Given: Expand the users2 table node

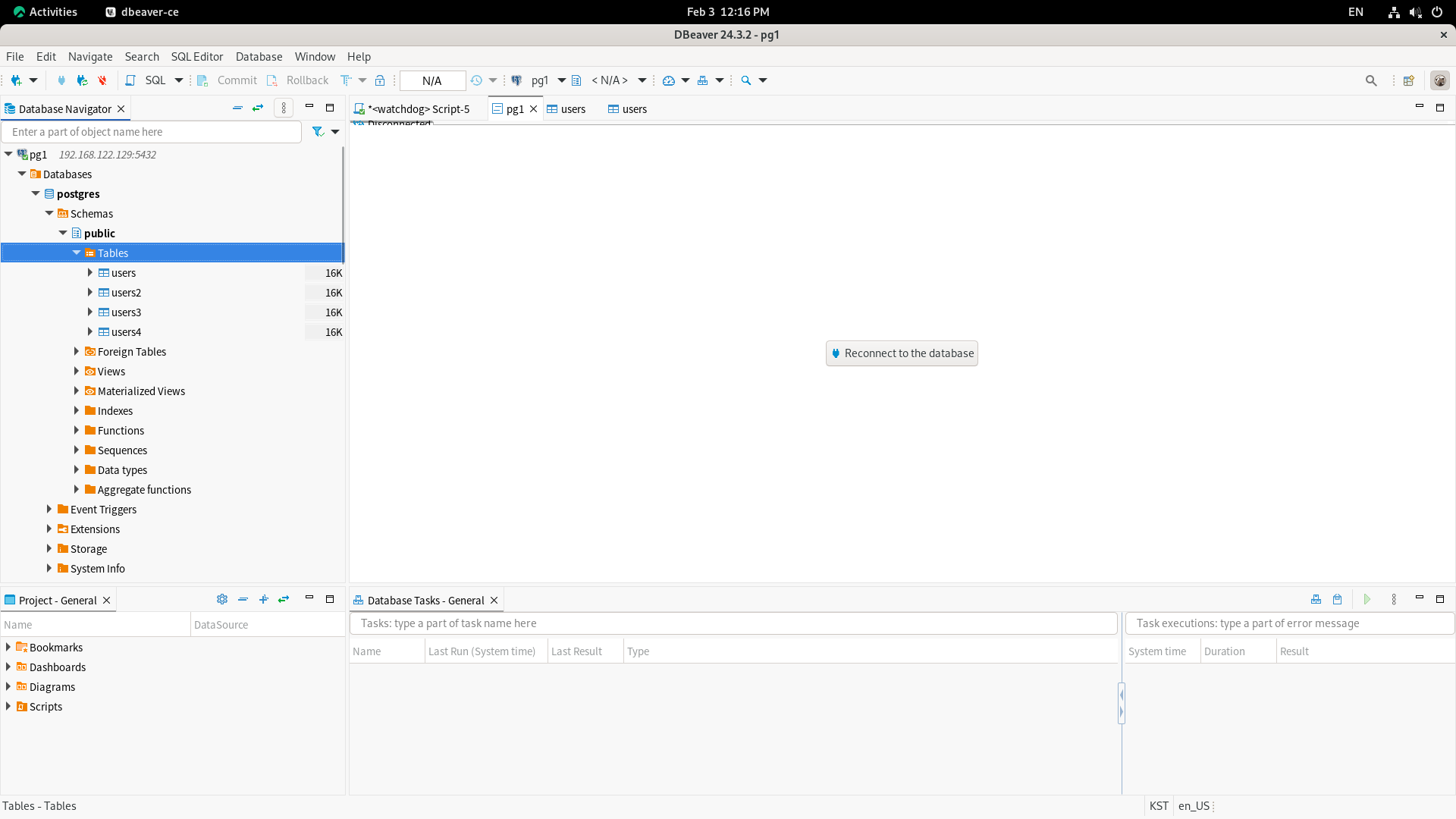Looking at the screenshot, I should [x=90, y=292].
